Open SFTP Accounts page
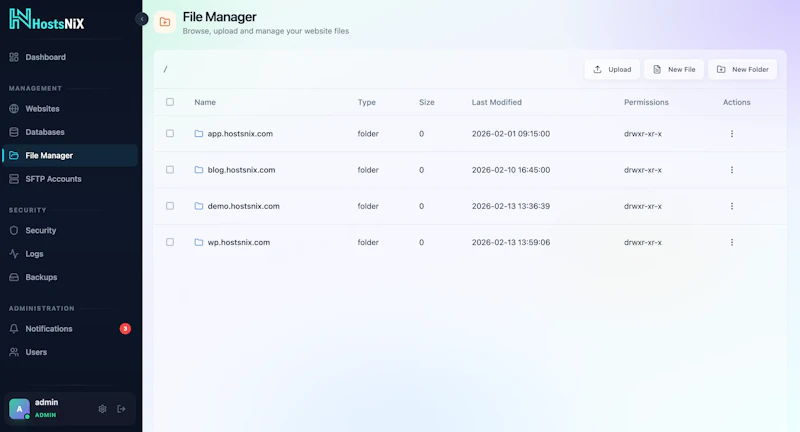Image resolution: width=800 pixels, height=432 pixels. (70, 179)
